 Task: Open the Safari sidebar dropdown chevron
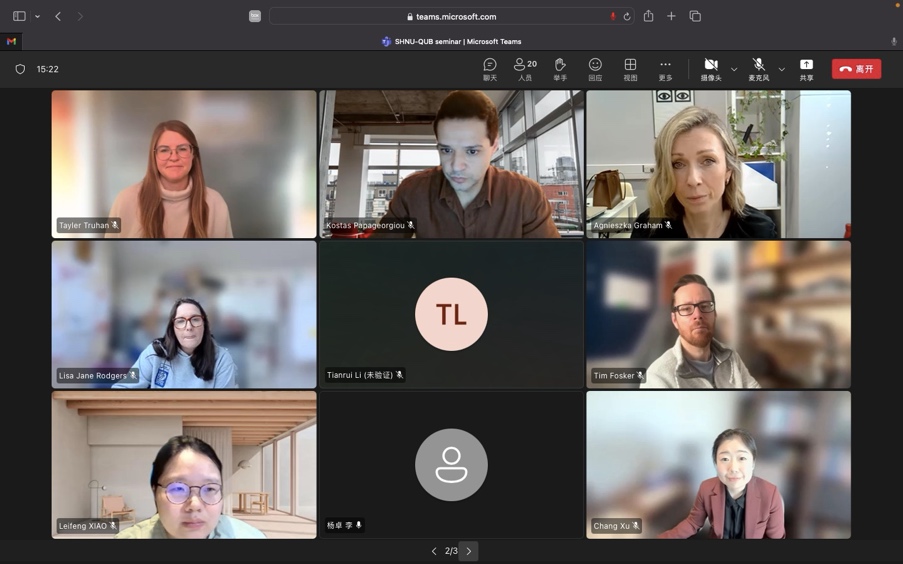(38, 16)
